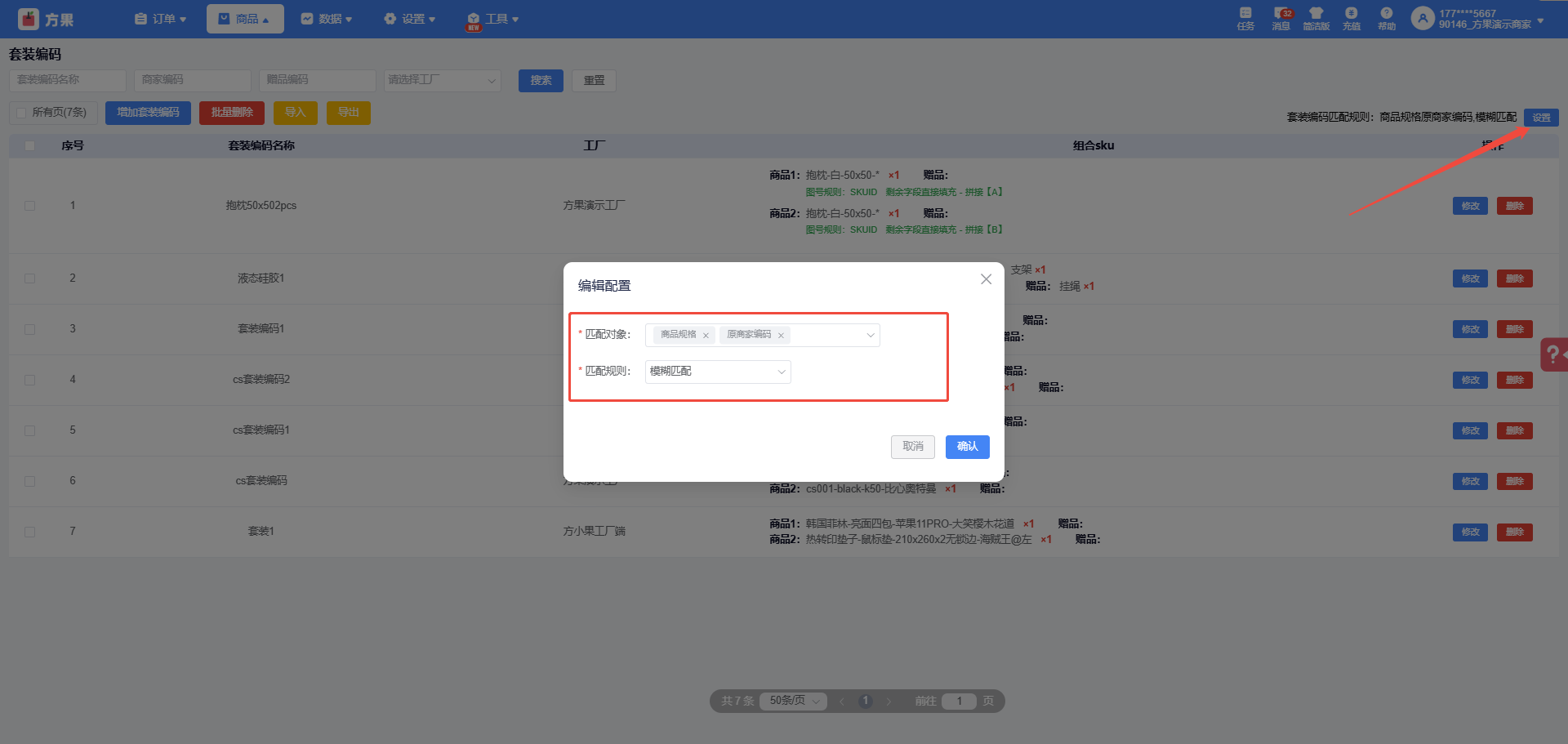The height and width of the screenshot is (744, 1568).
Task: Open the 50条/页 page size dropdown
Action: click(x=793, y=702)
